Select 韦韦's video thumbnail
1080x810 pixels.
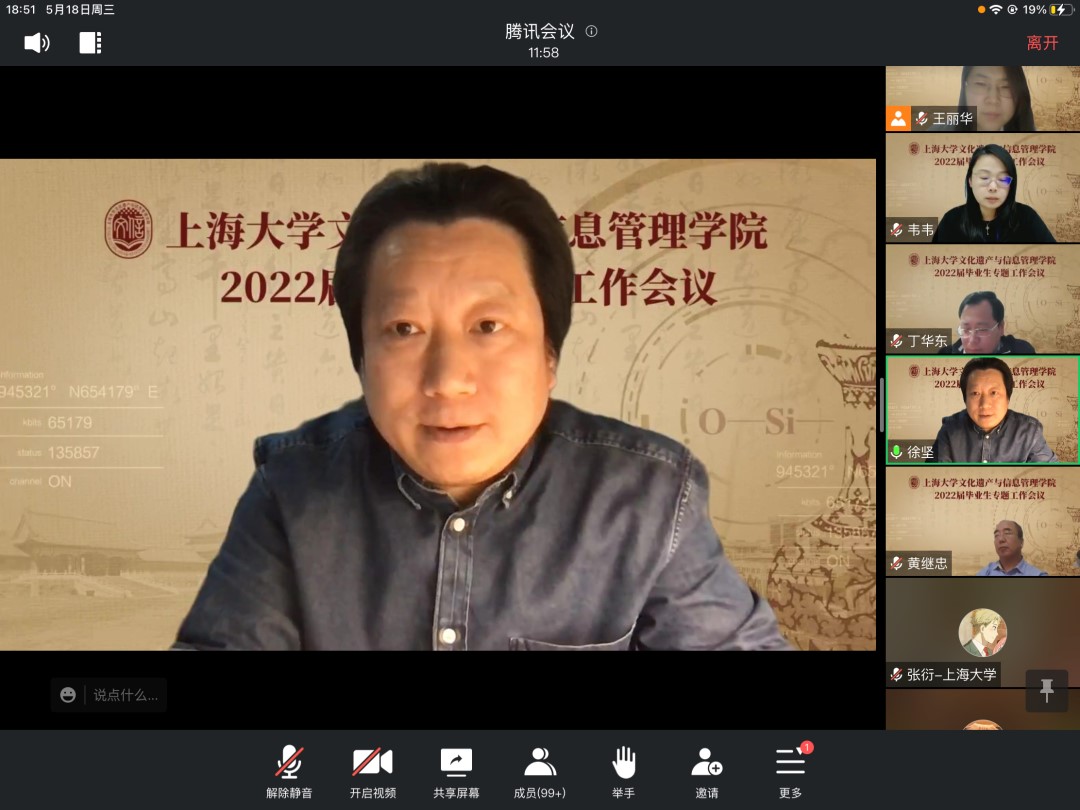tap(982, 188)
